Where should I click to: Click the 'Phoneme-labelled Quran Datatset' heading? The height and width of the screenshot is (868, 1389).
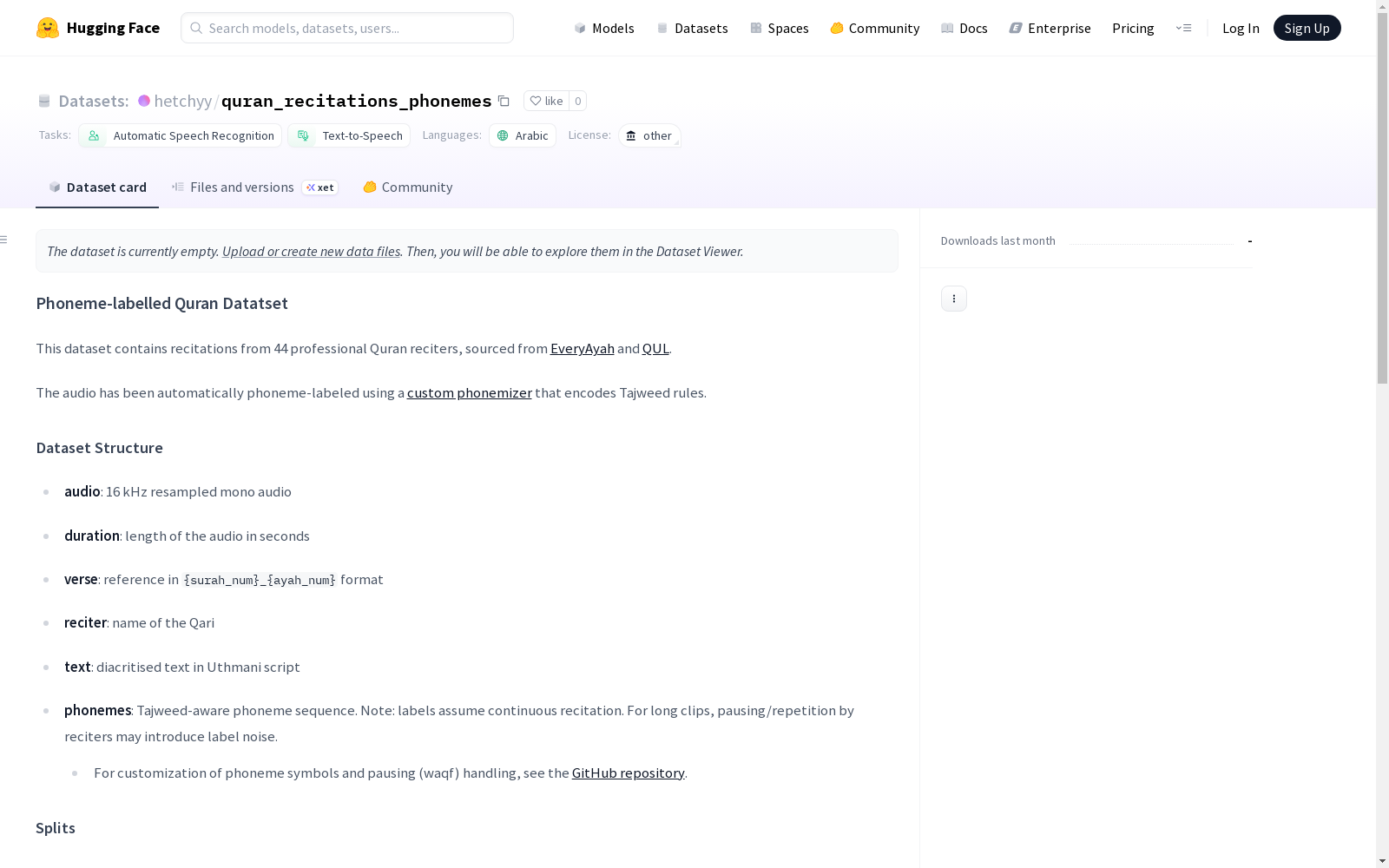tap(161, 303)
